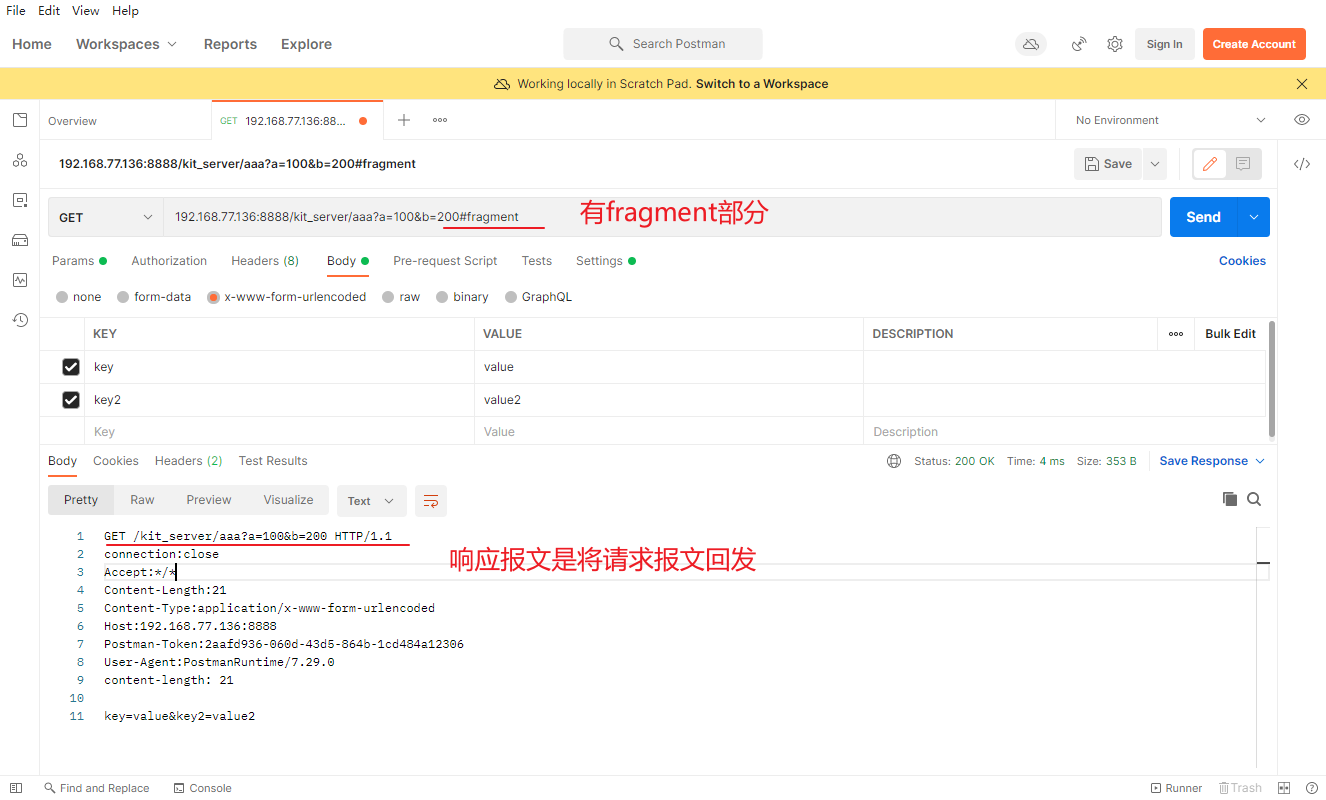
Task: Open the table columns ellipsis options
Action: (x=1176, y=334)
